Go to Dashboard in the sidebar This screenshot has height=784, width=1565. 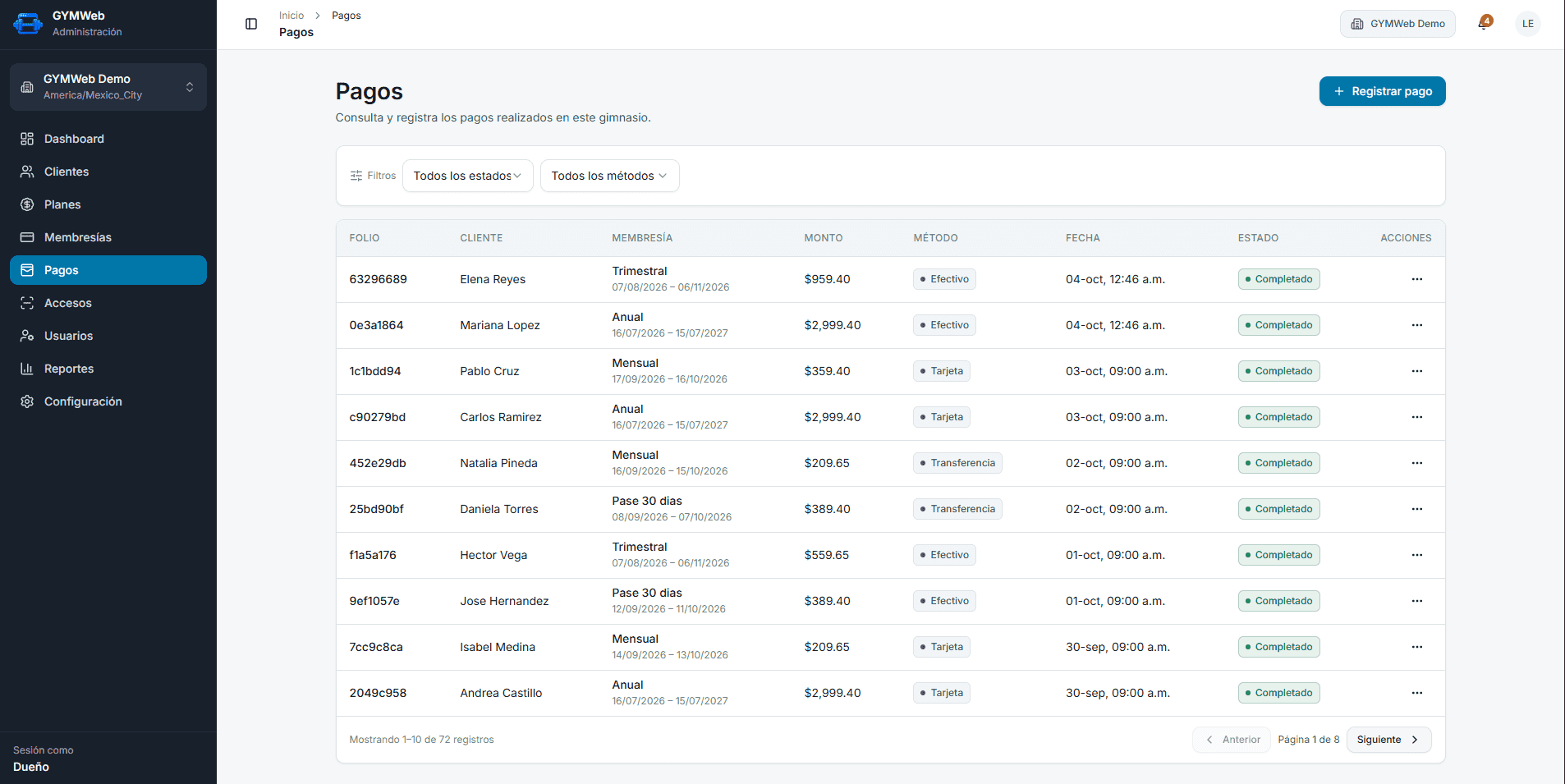coord(108,139)
